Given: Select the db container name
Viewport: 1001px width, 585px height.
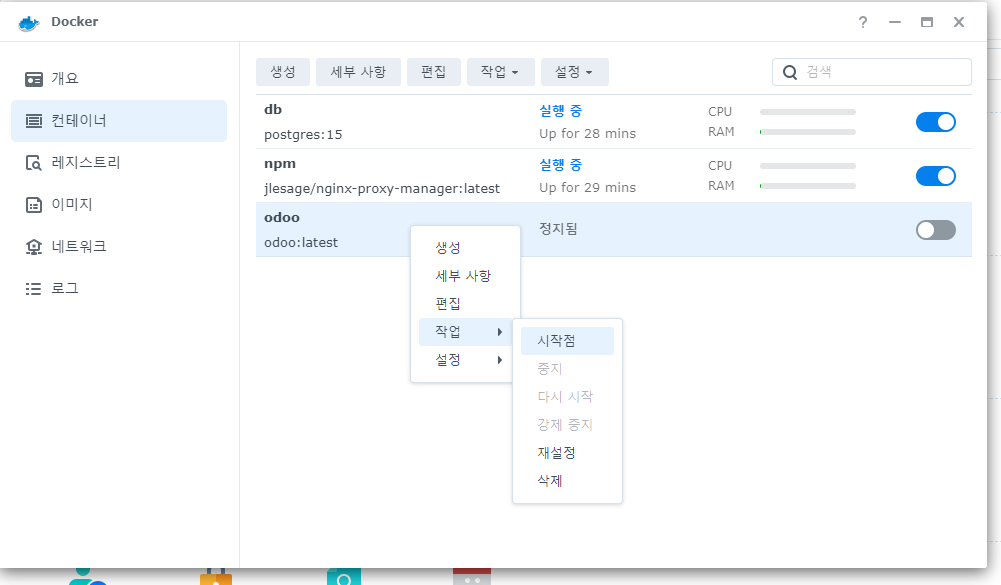Looking at the screenshot, I should click(273, 109).
